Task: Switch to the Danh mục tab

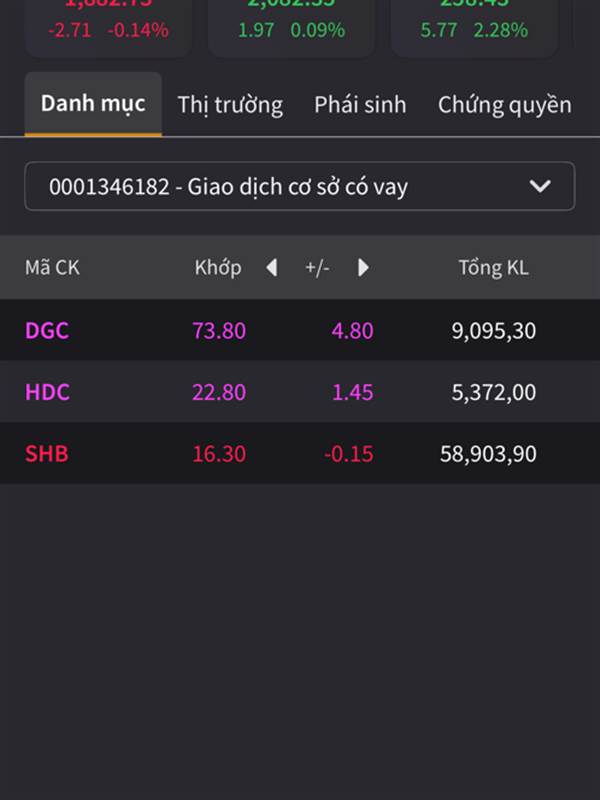Action: [93, 104]
